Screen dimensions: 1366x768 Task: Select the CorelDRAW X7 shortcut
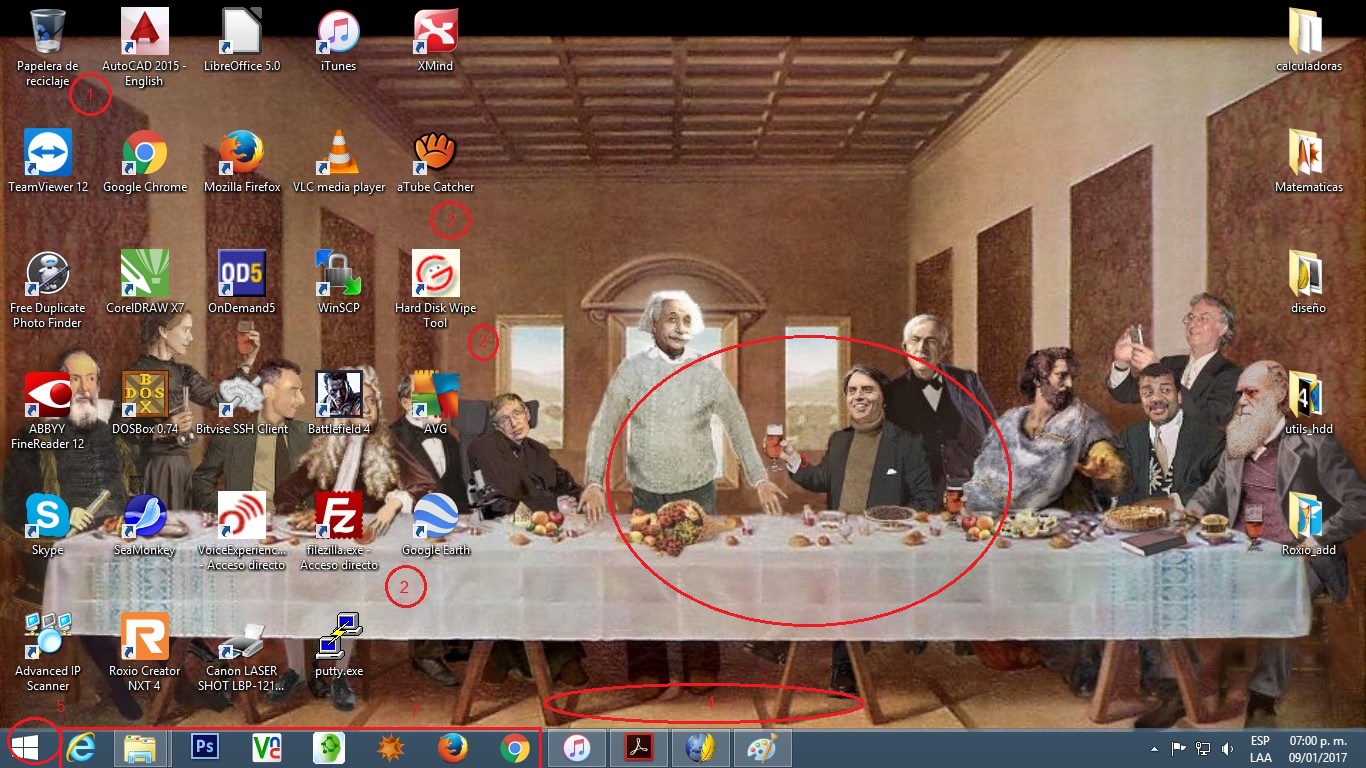[144, 275]
